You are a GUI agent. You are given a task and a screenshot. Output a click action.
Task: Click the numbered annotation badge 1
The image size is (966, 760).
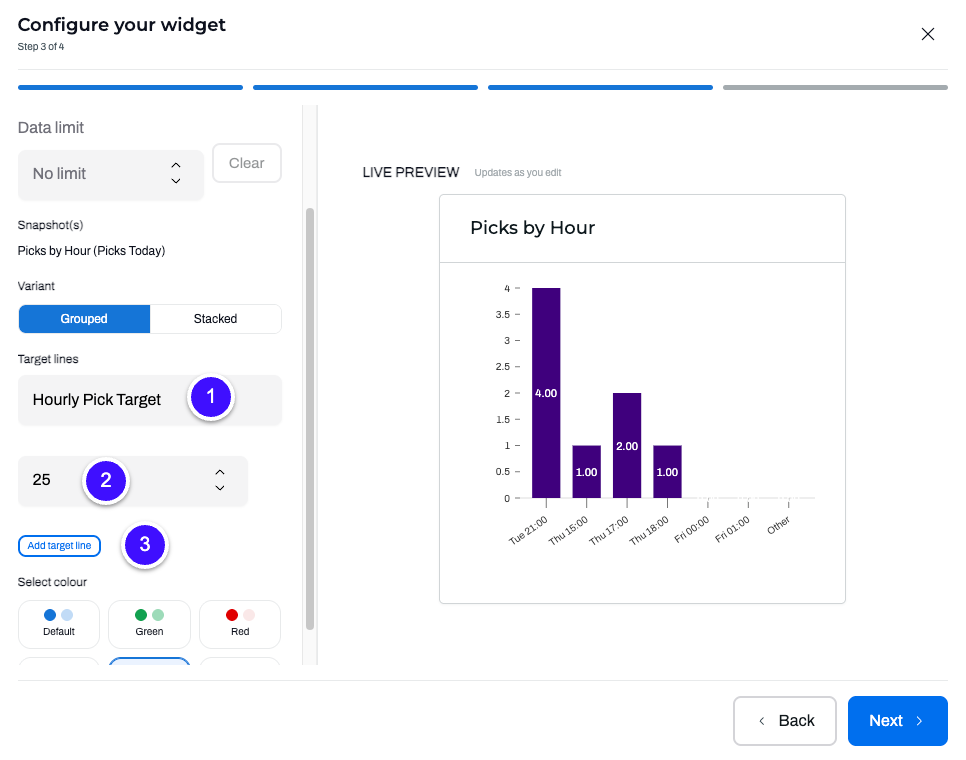[x=211, y=397]
